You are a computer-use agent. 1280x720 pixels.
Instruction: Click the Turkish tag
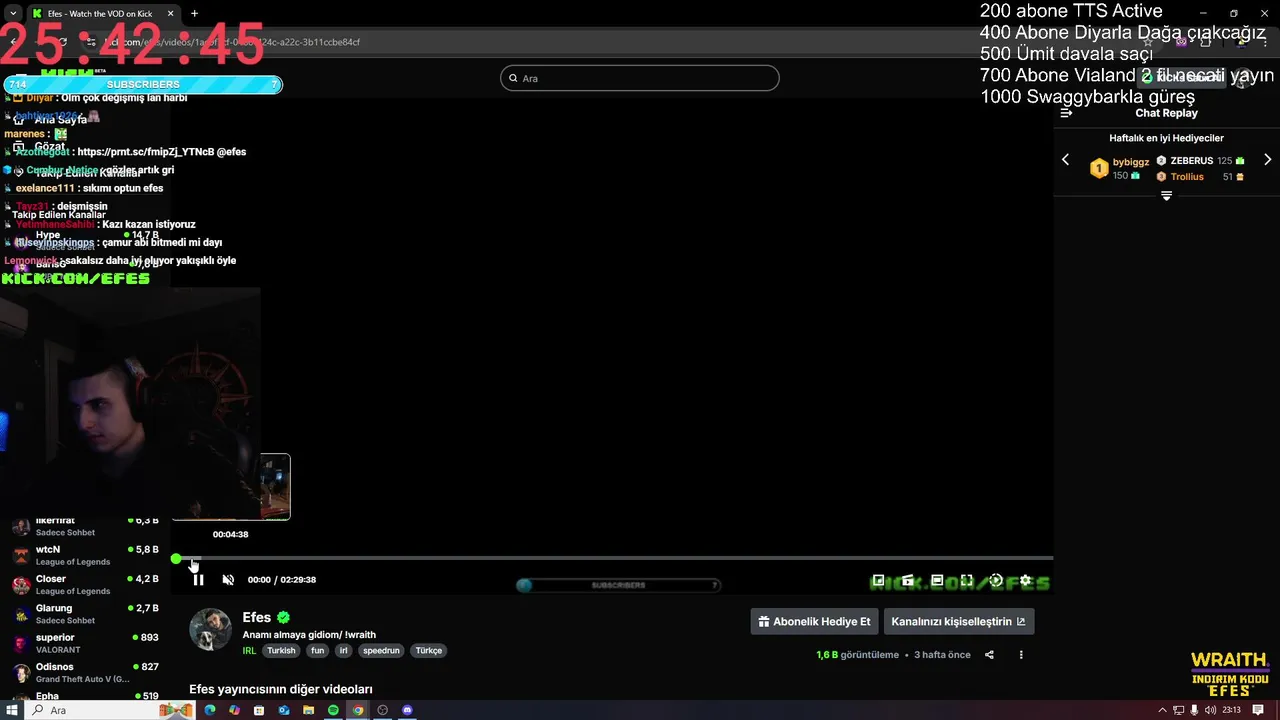pos(281,650)
